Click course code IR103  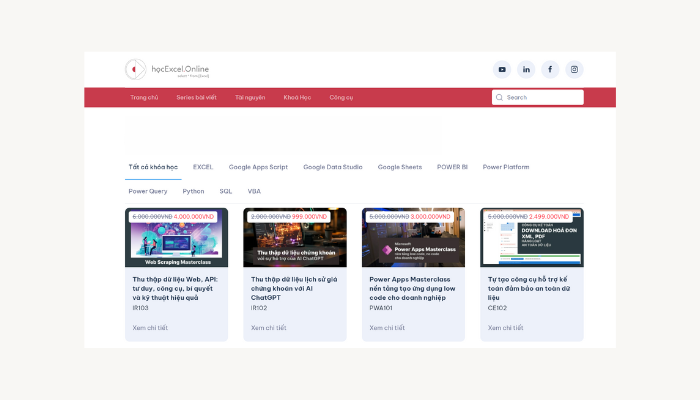click(x=140, y=308)
